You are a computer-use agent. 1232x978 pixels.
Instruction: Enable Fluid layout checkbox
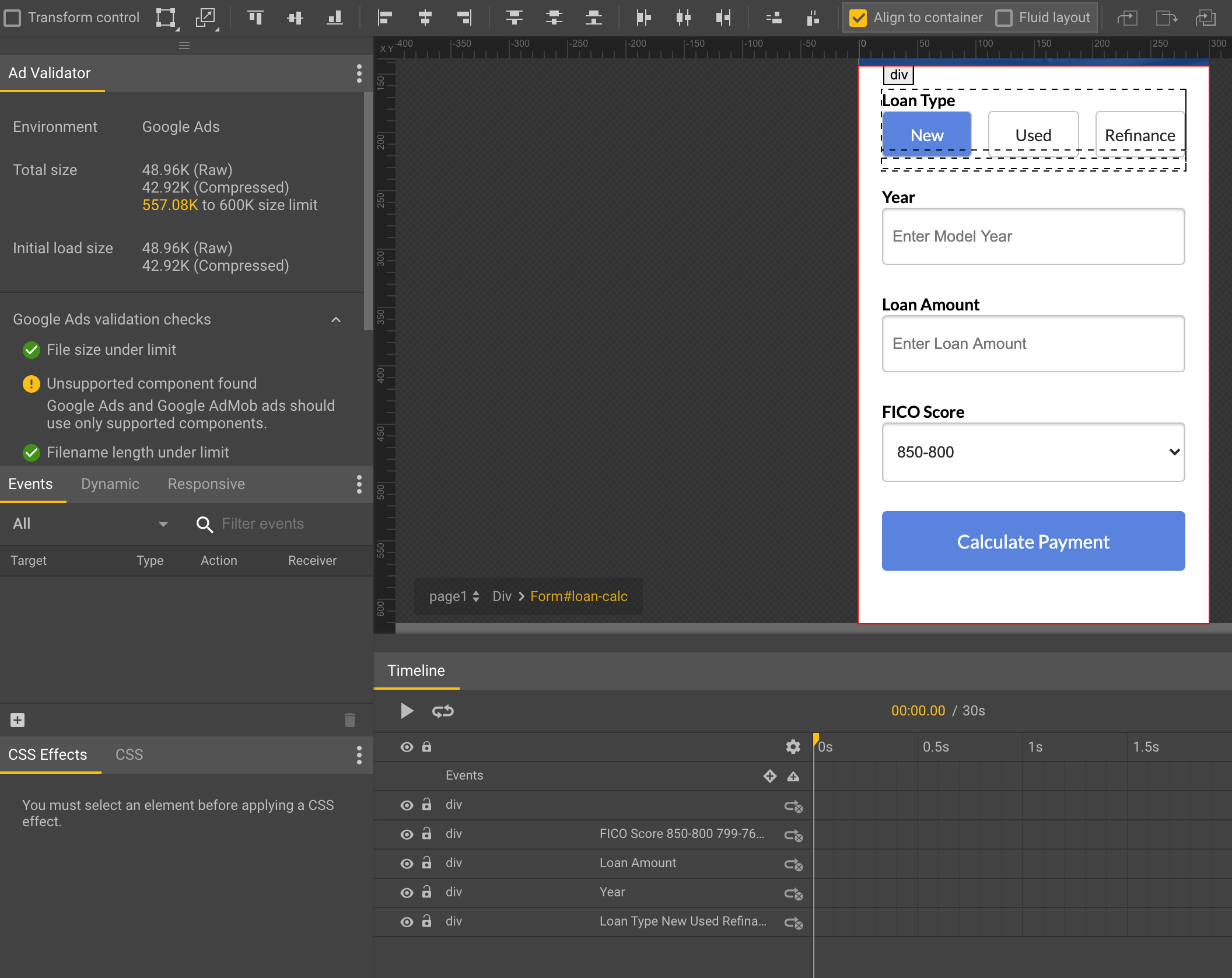point(1004,18)
